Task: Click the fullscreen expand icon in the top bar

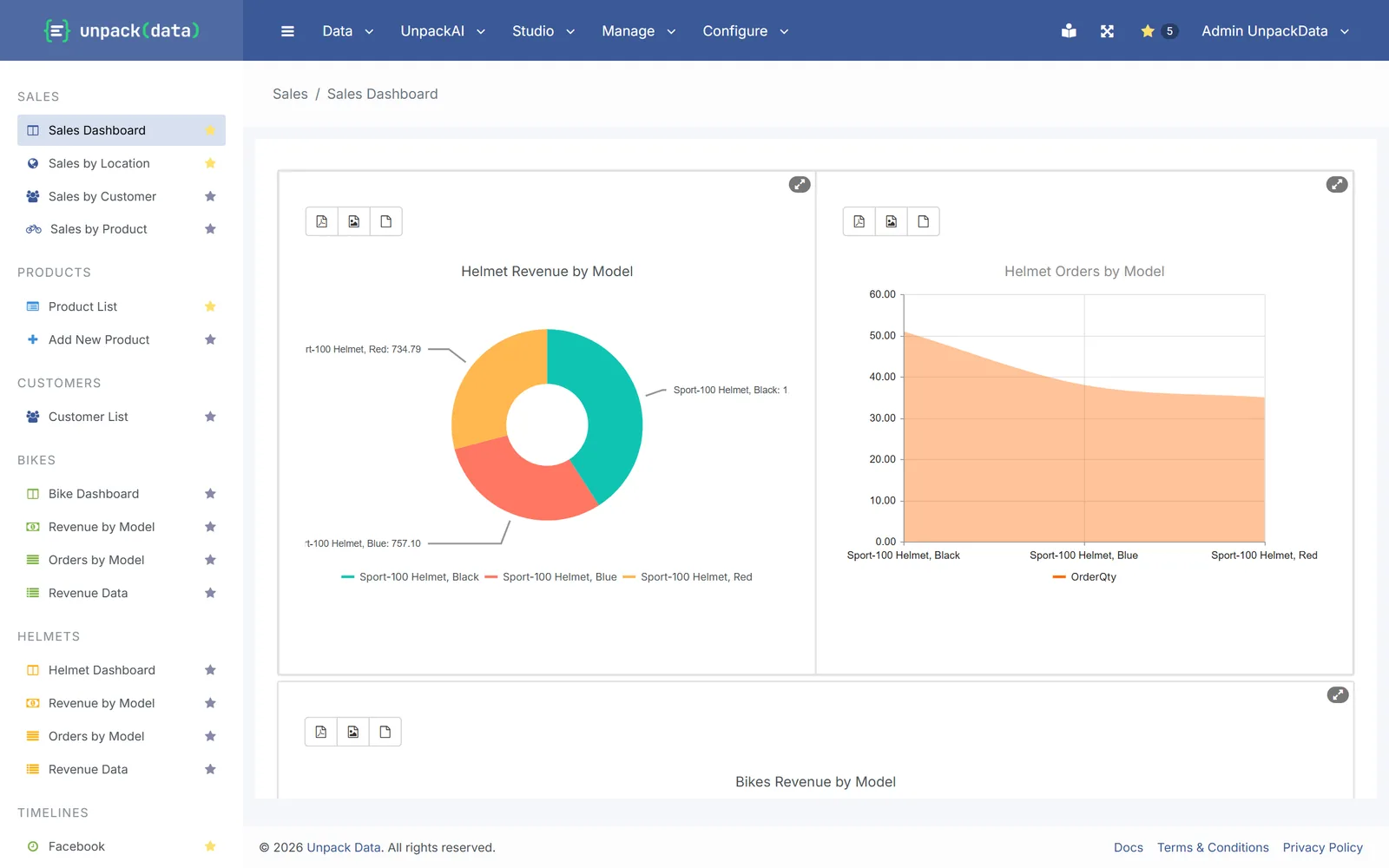Action: pos(1107,31)
